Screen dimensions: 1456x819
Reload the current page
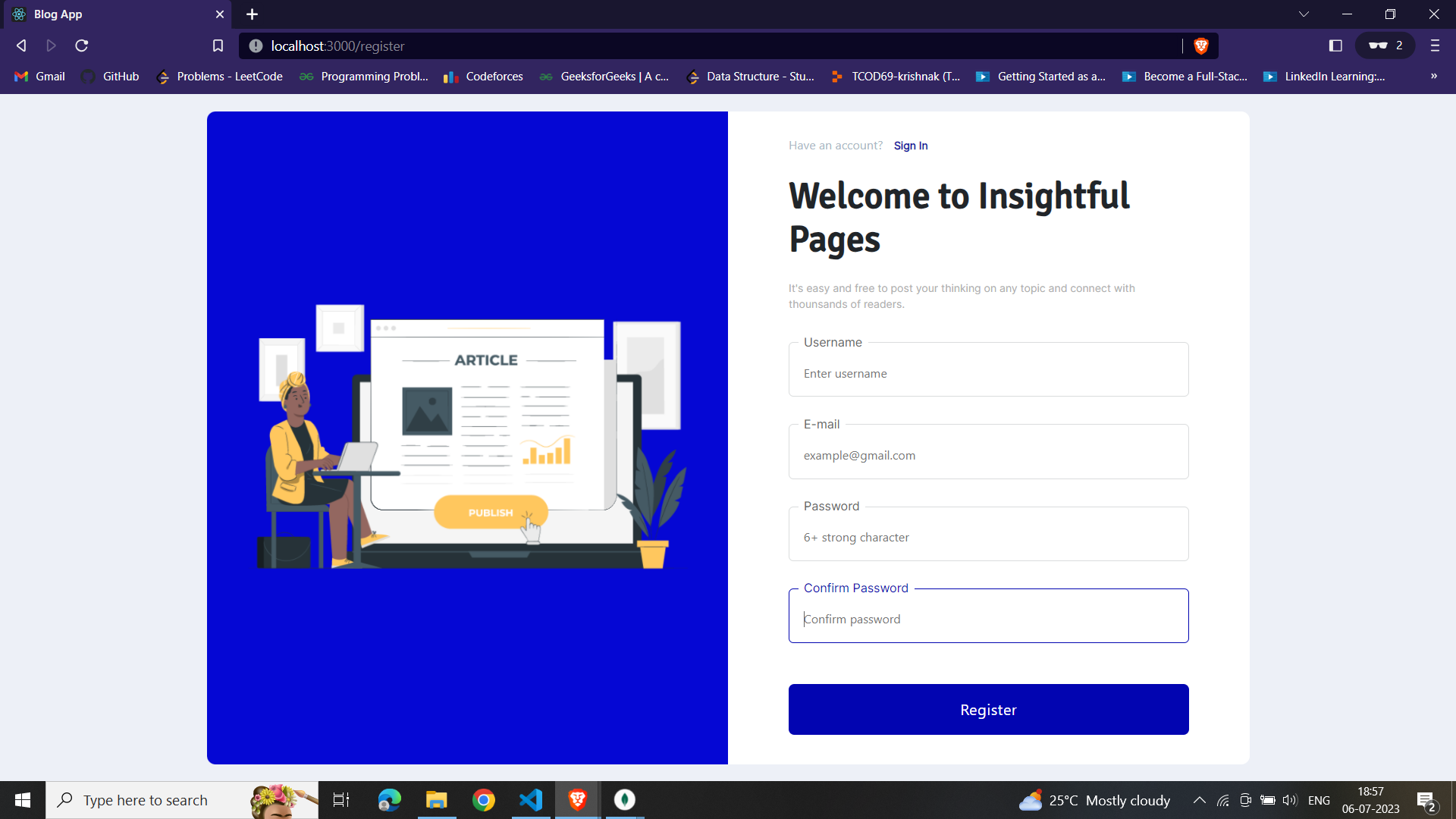pos(81,45)
